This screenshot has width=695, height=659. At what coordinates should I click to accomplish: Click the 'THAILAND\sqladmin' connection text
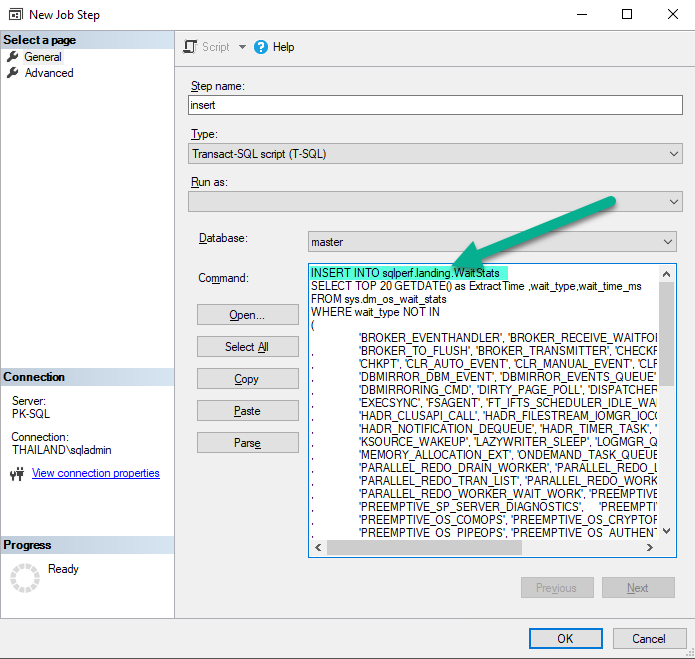click(62, 450)
